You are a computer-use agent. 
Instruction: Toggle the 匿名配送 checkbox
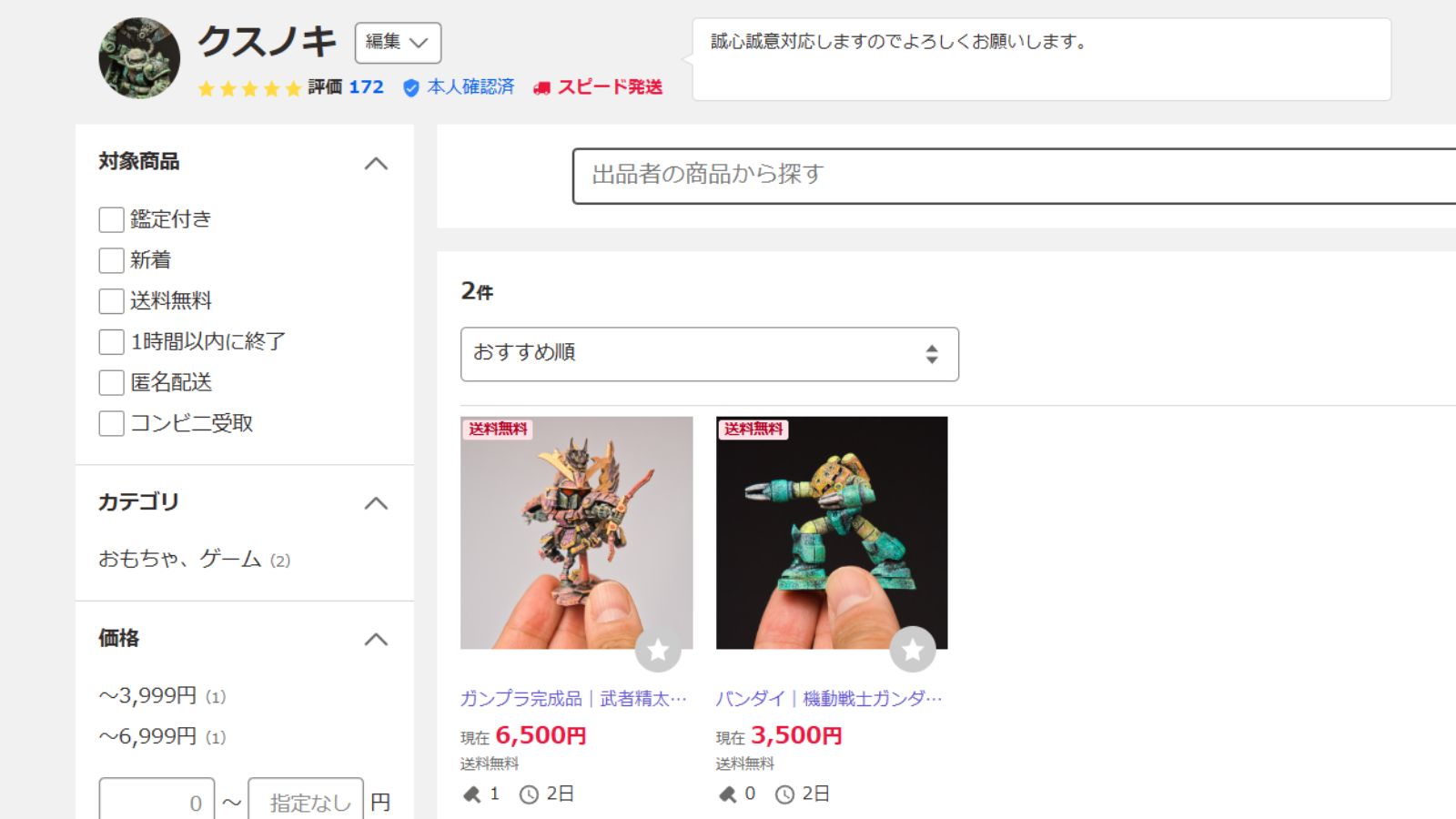point(111,382)
